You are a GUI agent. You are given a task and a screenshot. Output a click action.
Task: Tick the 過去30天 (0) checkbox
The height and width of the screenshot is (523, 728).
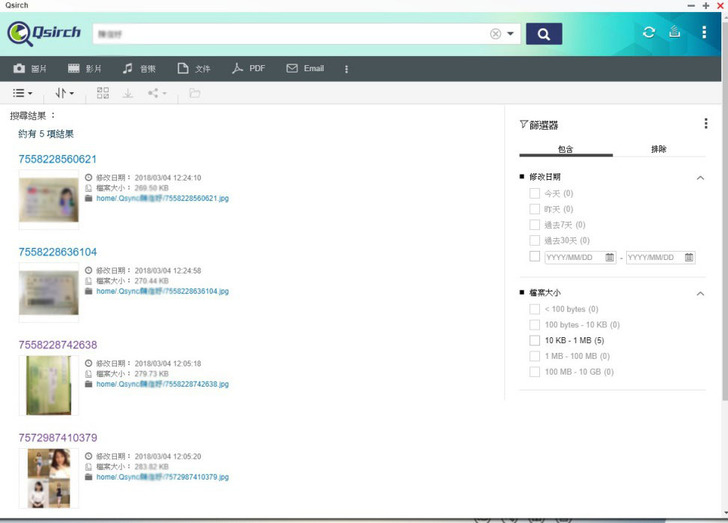(534, 241)
